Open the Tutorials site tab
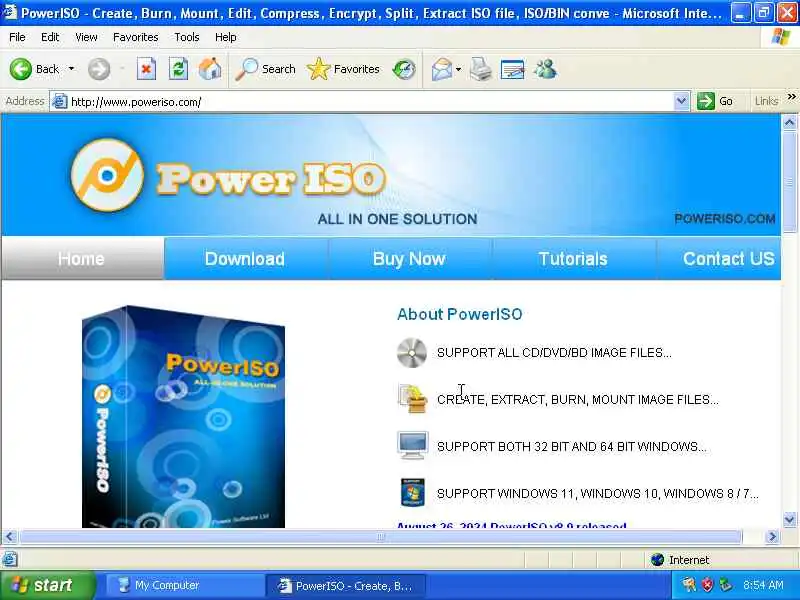The width and height of the screenshot is (800, 600). (573, 259)
